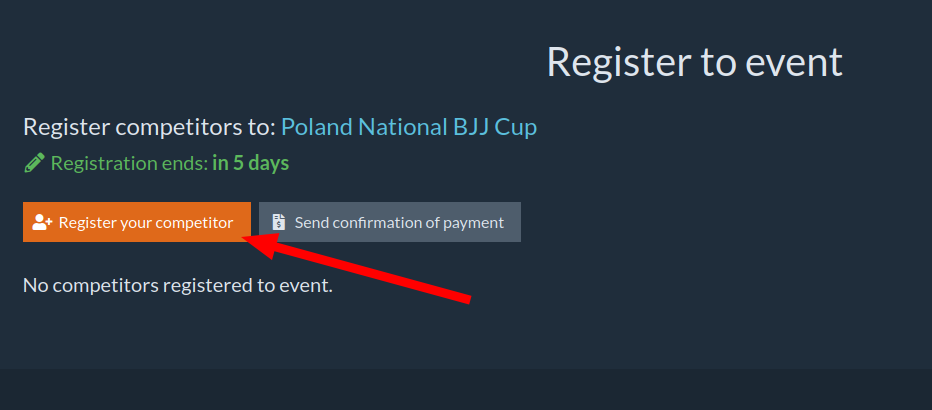Click the green Registration ends label
This screenshot has width=932, height=410.
click(x=129, y=162)
